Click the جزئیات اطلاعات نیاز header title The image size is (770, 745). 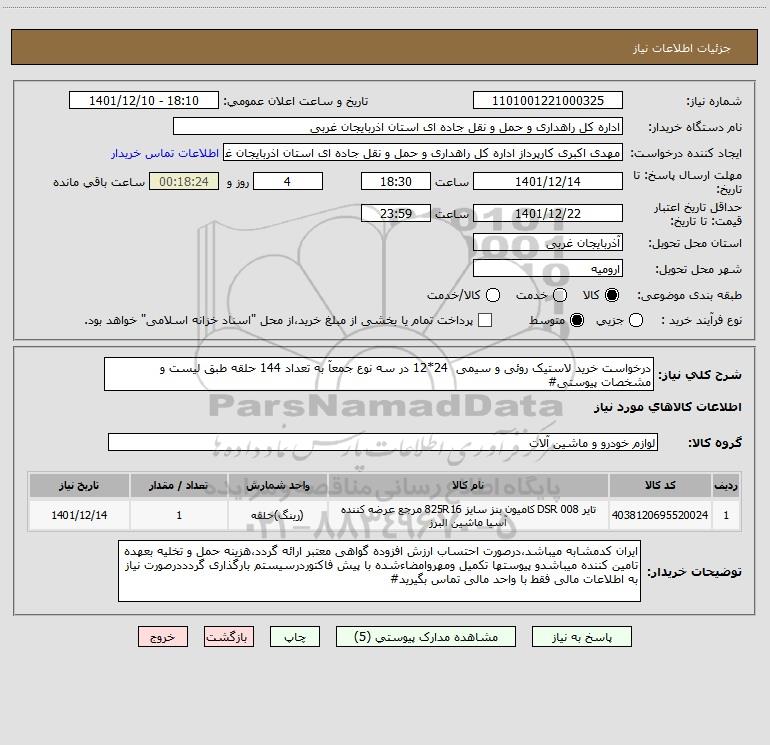(682, 48)
